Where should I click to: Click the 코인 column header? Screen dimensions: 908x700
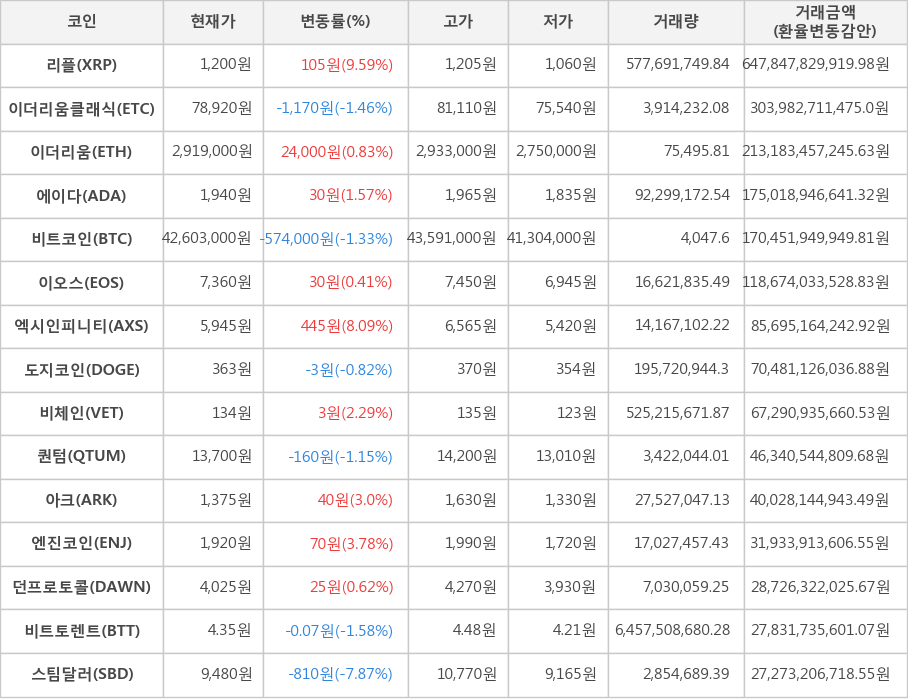pyautogui.click(x=81, y=22)
